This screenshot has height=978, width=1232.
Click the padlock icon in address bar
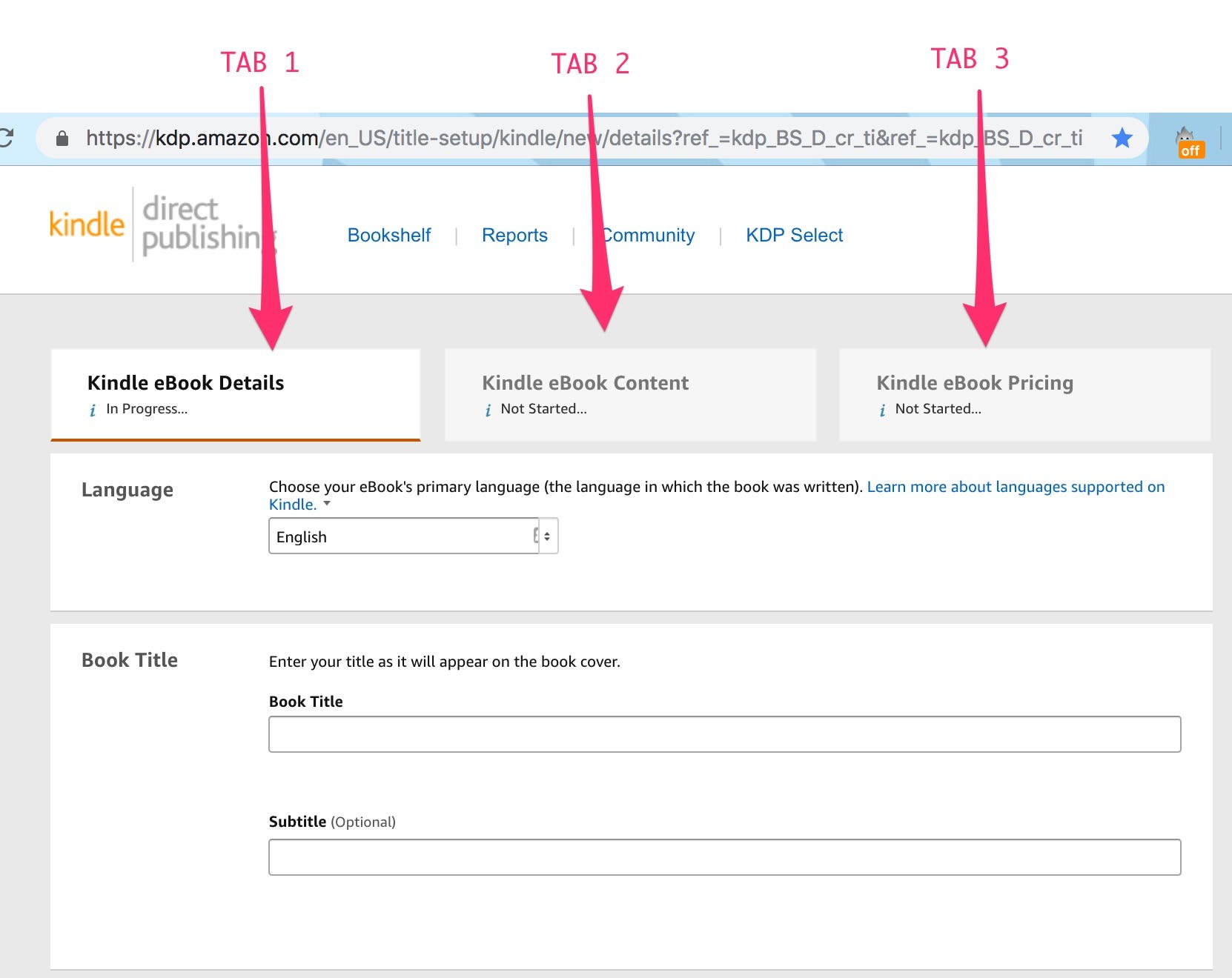coord(62,139)
